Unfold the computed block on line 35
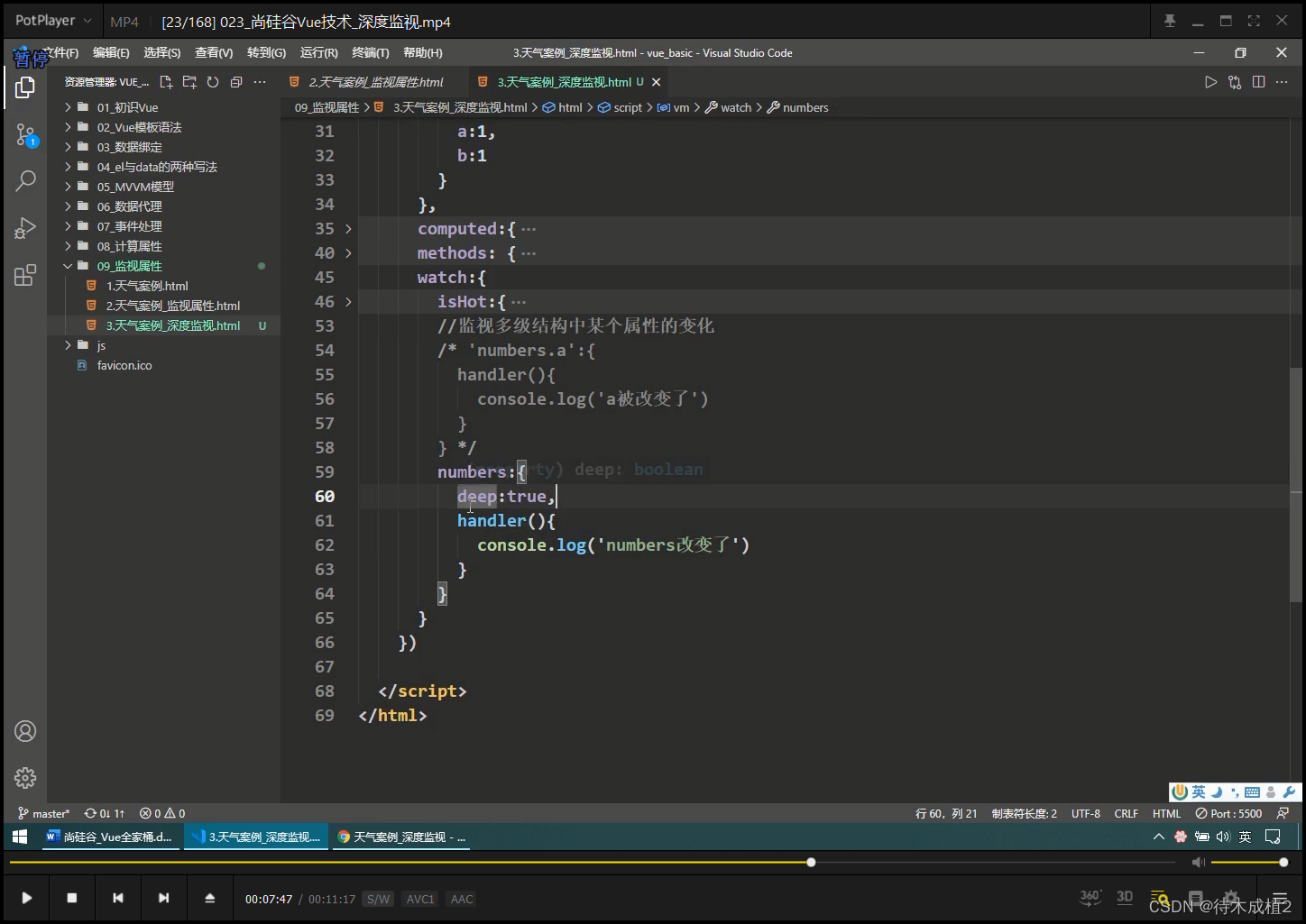The height and width of the screenshot is (924, 1306). (348, 229)
